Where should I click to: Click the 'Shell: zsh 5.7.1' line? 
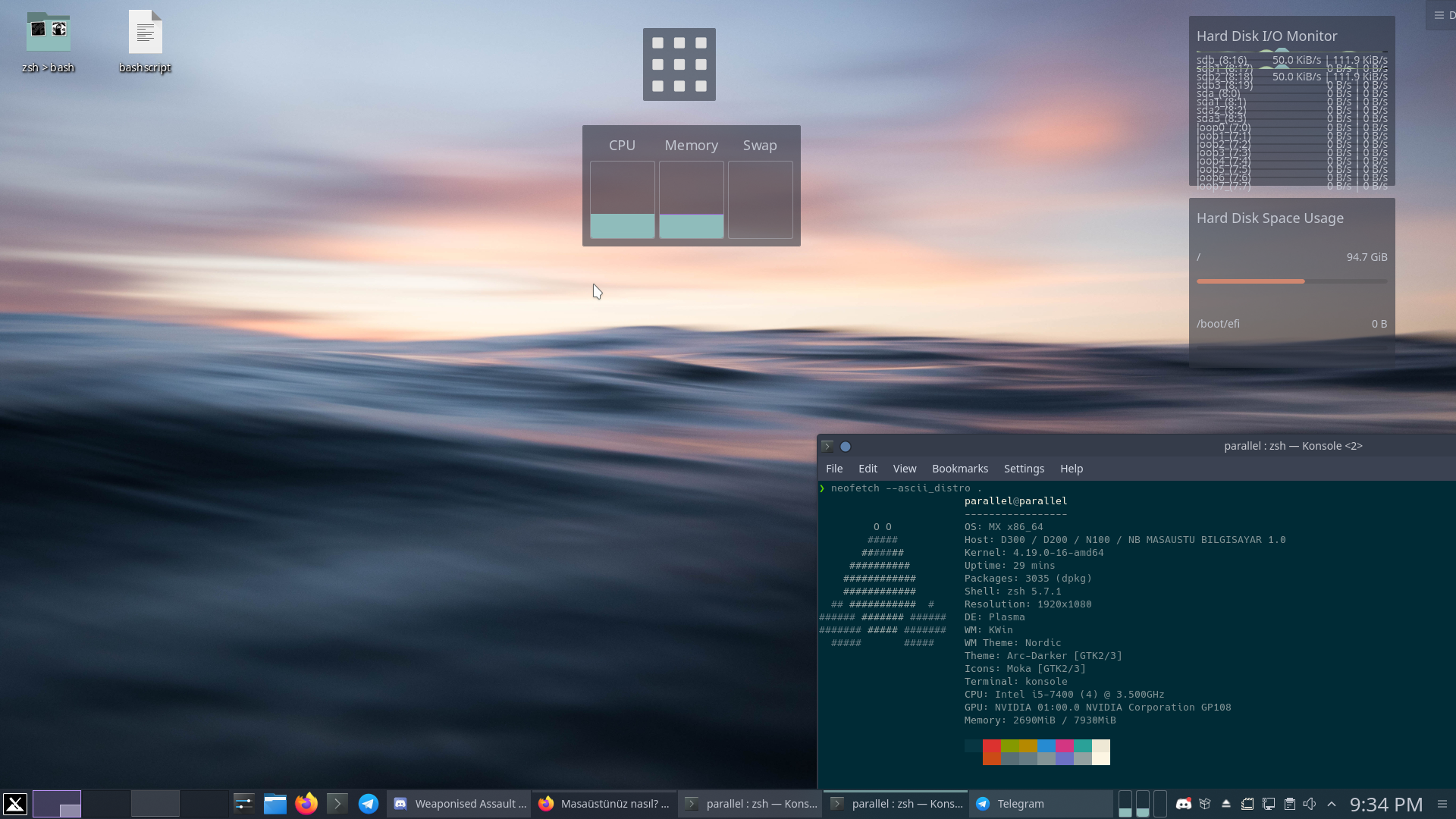click(x=1013, y=591)
